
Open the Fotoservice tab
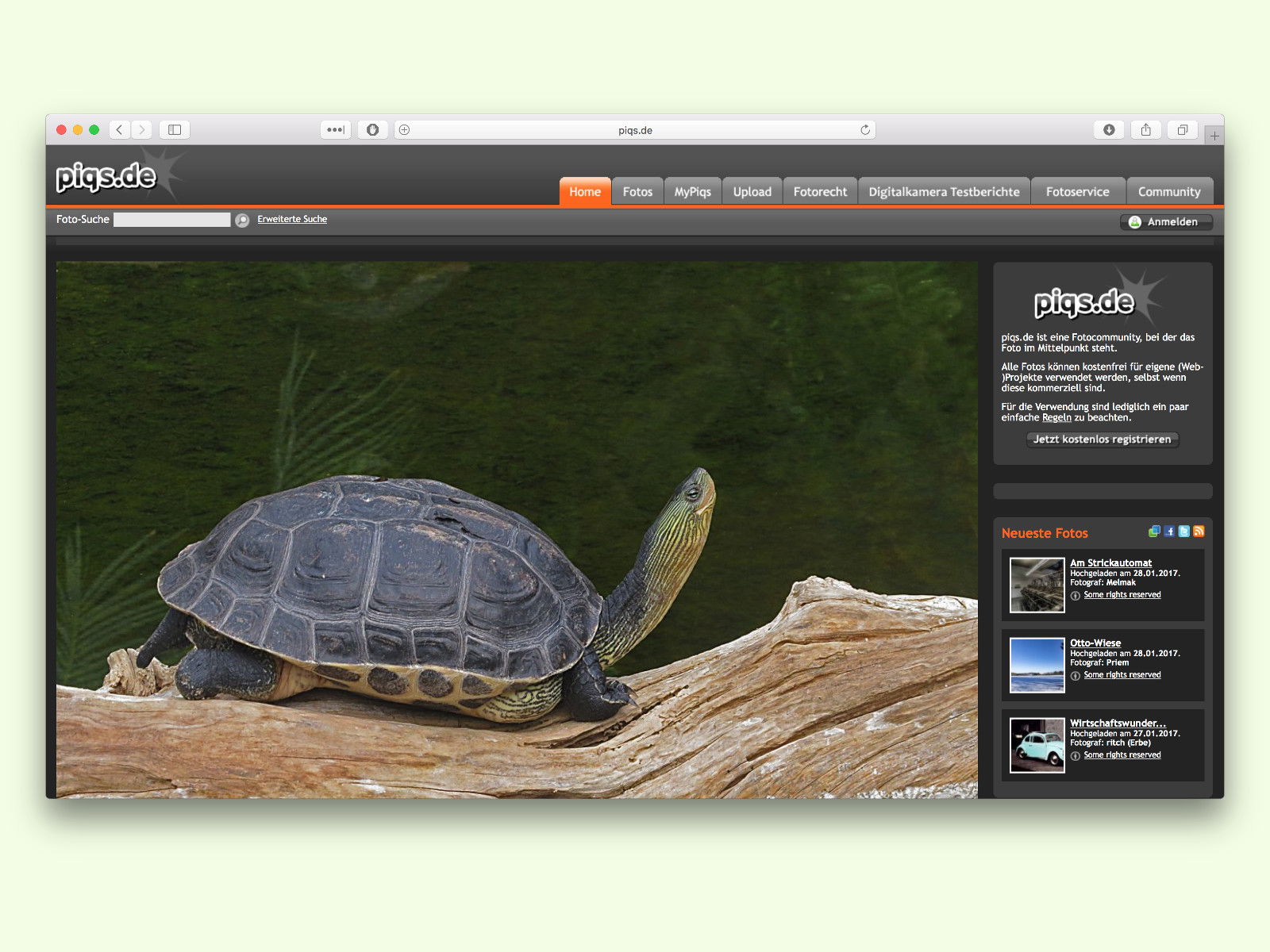pyautogui.click(x=1077, y=191)
